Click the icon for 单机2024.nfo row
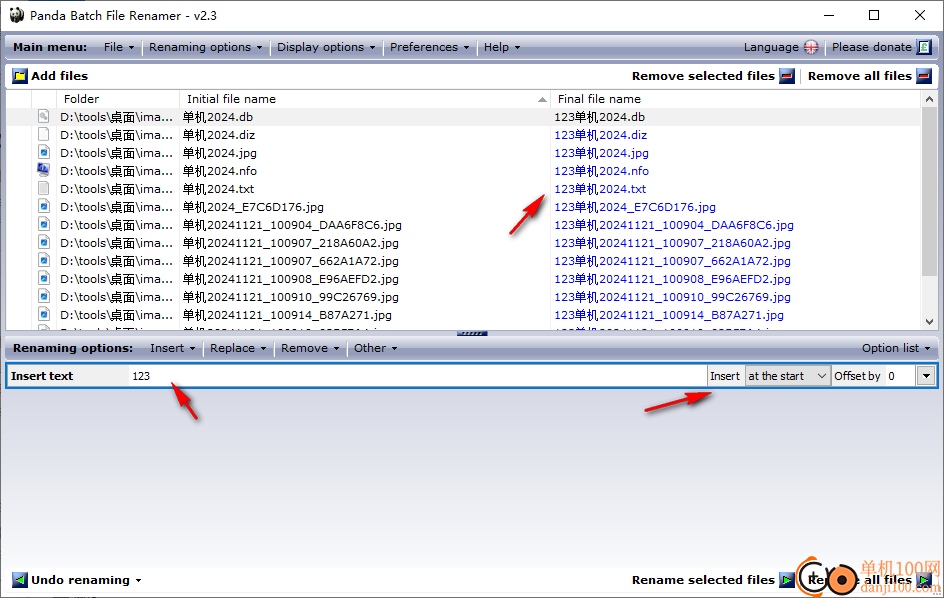The height and width of the screenshot is (598, 944). 43,170
